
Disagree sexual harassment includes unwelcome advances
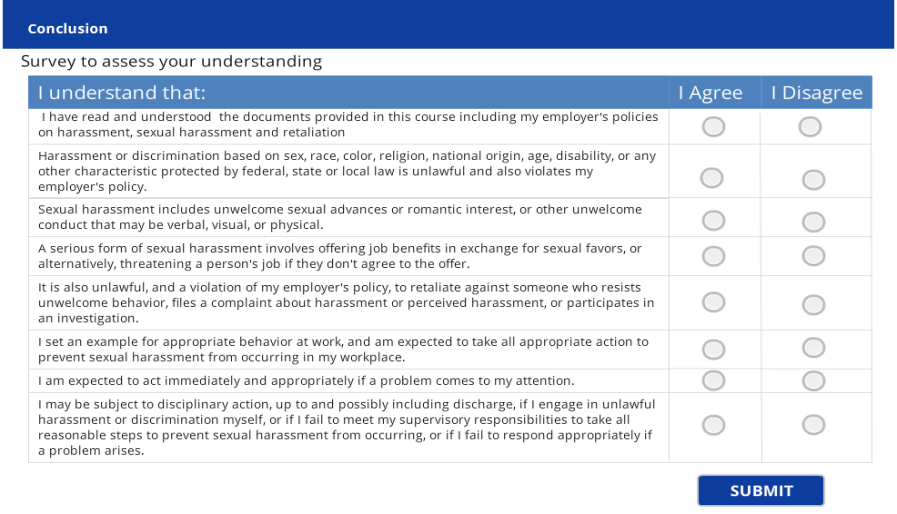813,222
